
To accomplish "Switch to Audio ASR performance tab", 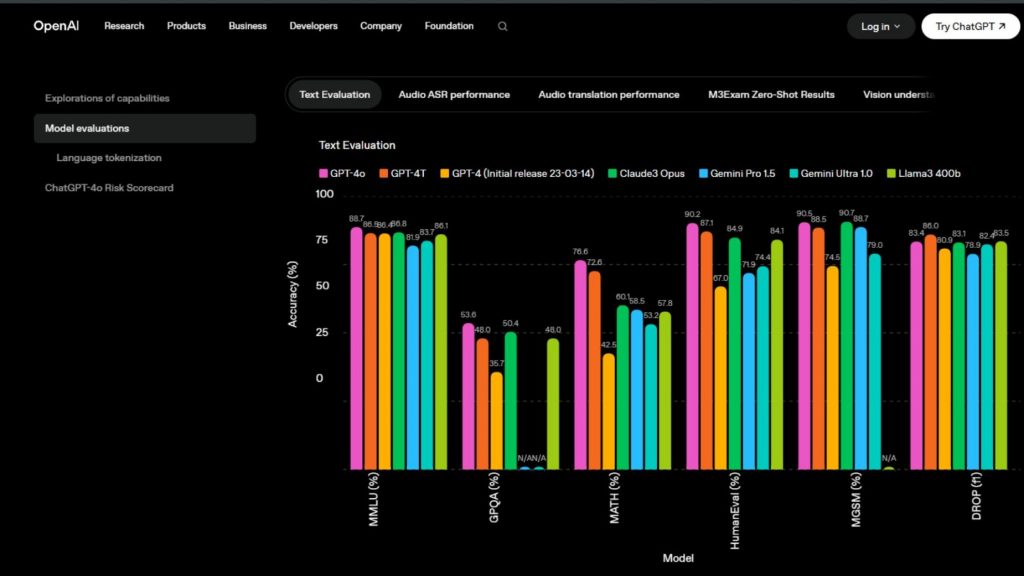I will pyautogui.click(x=454, y=95).
